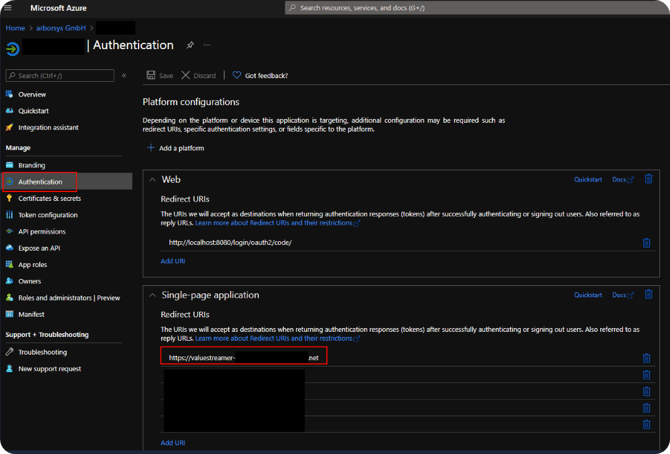Click Add URI under Web section
670x454 pixels.
[x=173, y=261]
